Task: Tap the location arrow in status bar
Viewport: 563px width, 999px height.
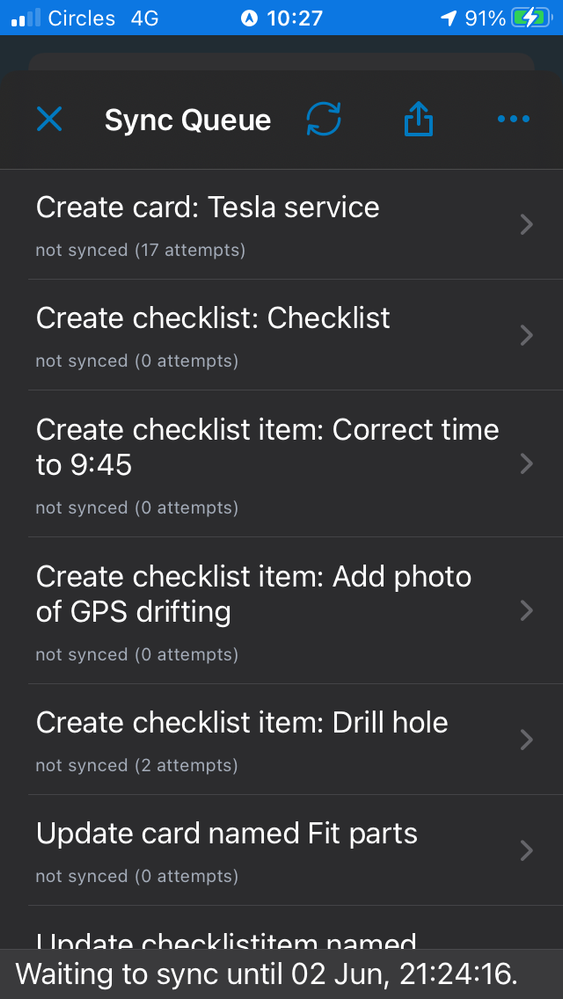Action: click(x=449, y=18)
